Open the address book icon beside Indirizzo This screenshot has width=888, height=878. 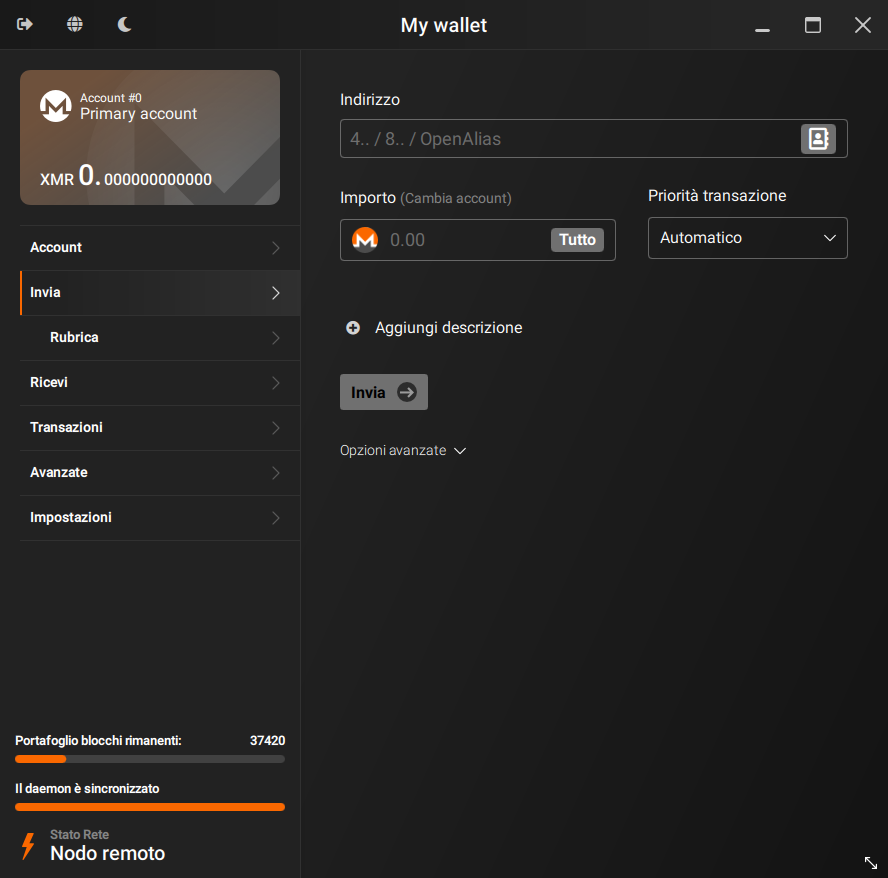(818, 138)
